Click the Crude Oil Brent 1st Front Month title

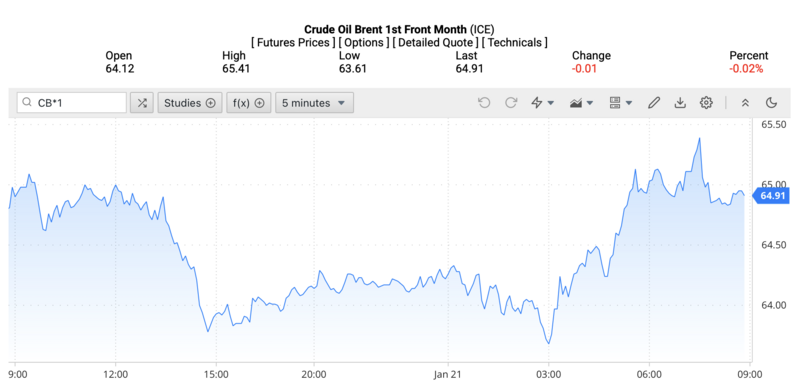pos(385,30)
